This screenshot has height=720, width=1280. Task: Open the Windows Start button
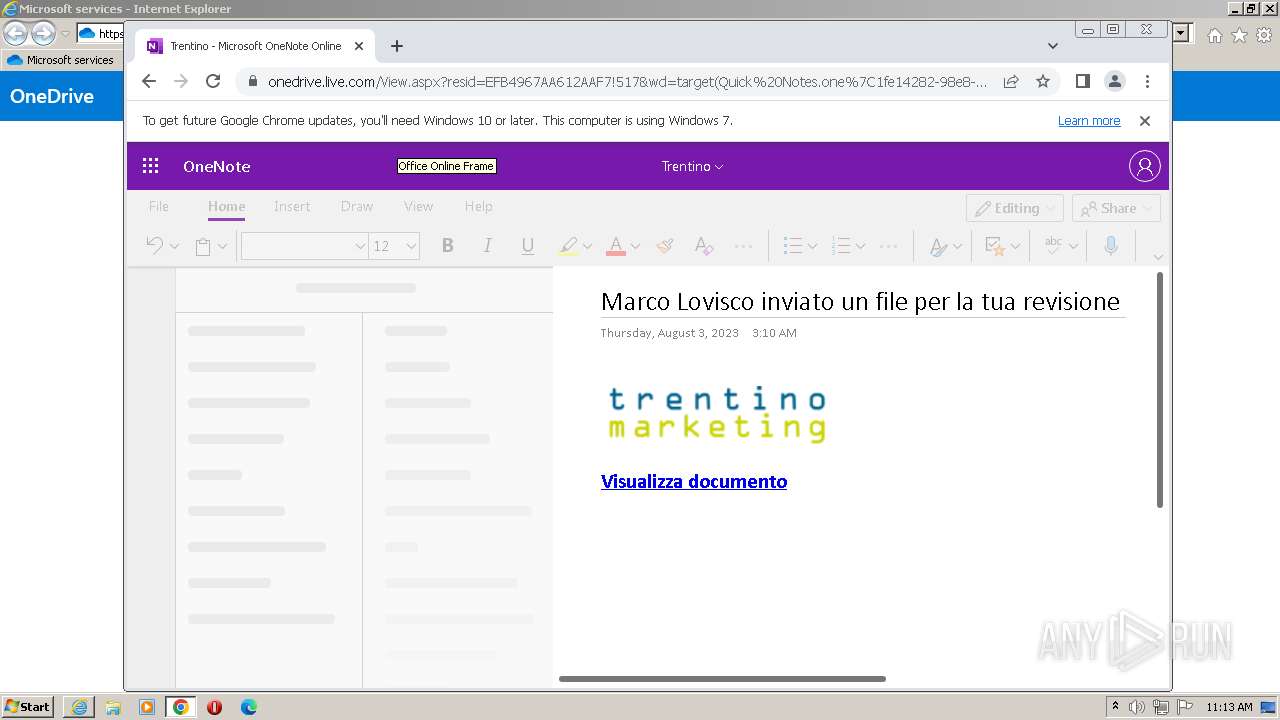pos(27,707)
